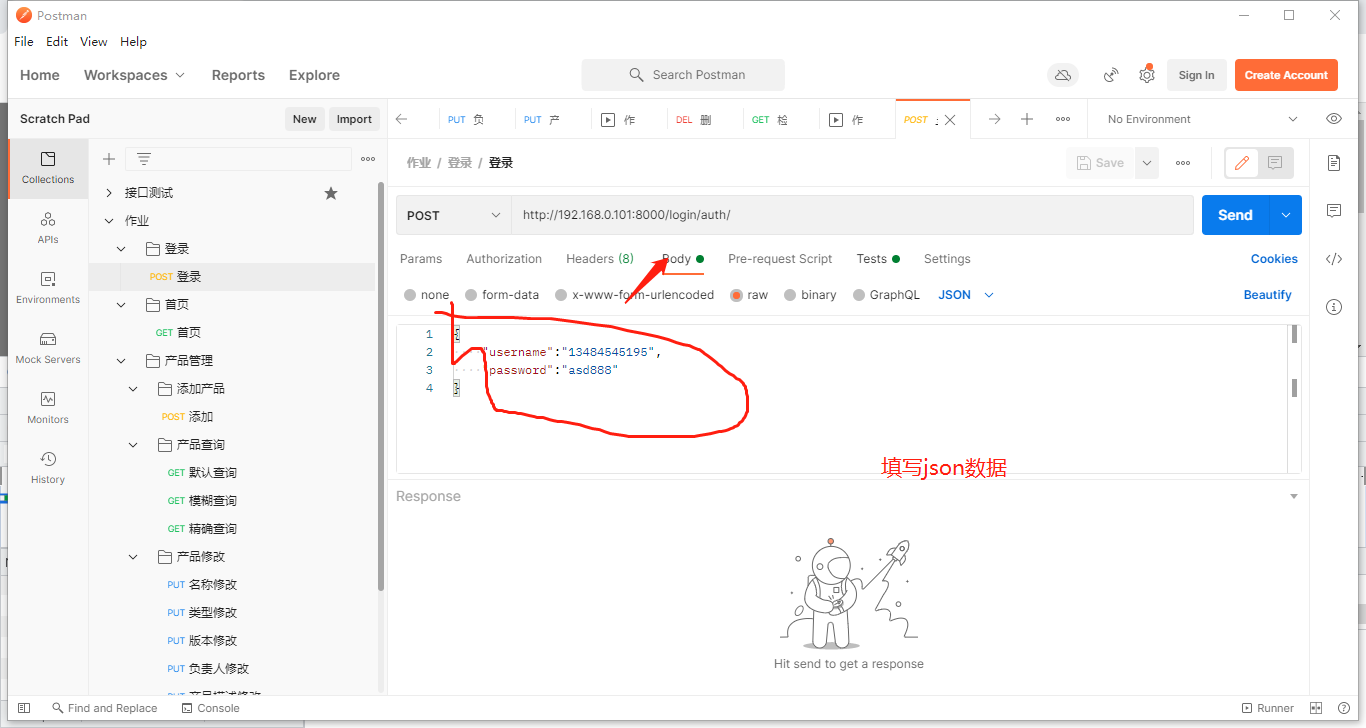Click the Beautify link
This screenshot has height=728, width=1366.
coord(1268,295)
